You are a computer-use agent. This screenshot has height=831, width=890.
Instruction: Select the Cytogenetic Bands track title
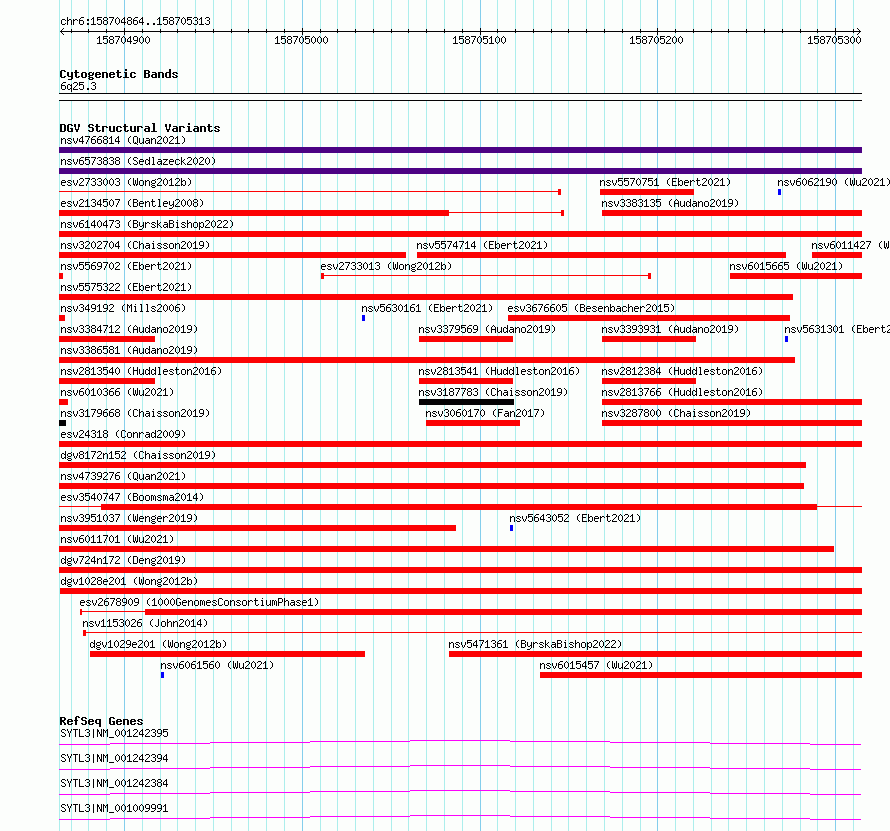tap(119, 74)
